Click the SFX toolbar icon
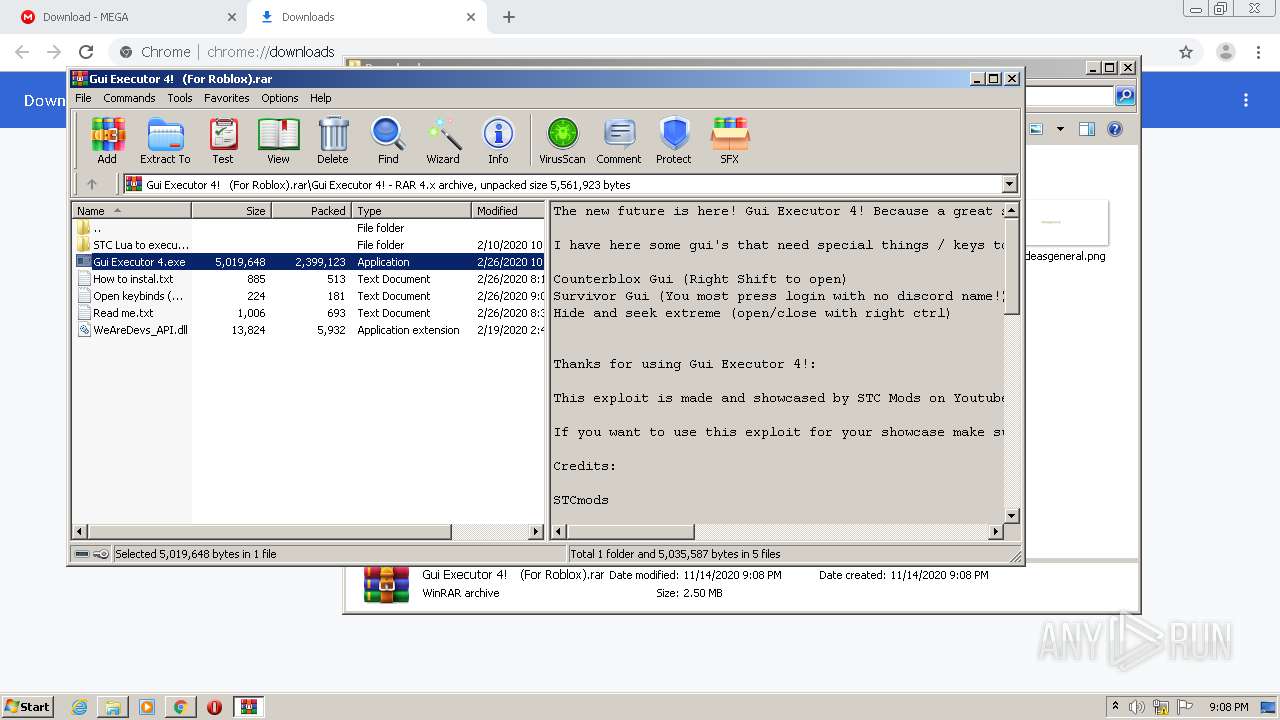This screenshot has height=720, width=1280. click(x=730, y=140)
